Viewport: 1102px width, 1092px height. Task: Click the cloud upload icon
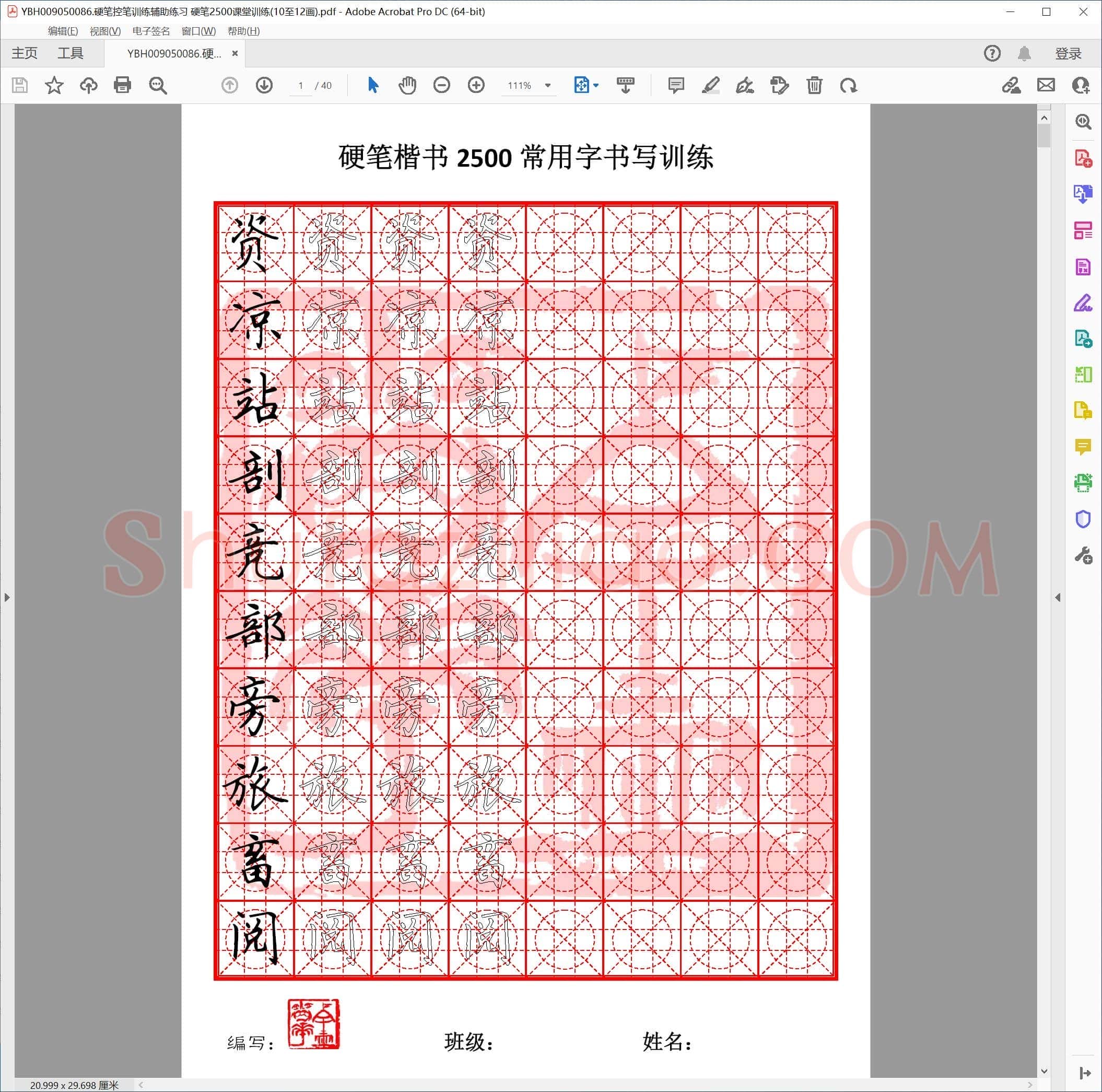click(x=88, y=86)
